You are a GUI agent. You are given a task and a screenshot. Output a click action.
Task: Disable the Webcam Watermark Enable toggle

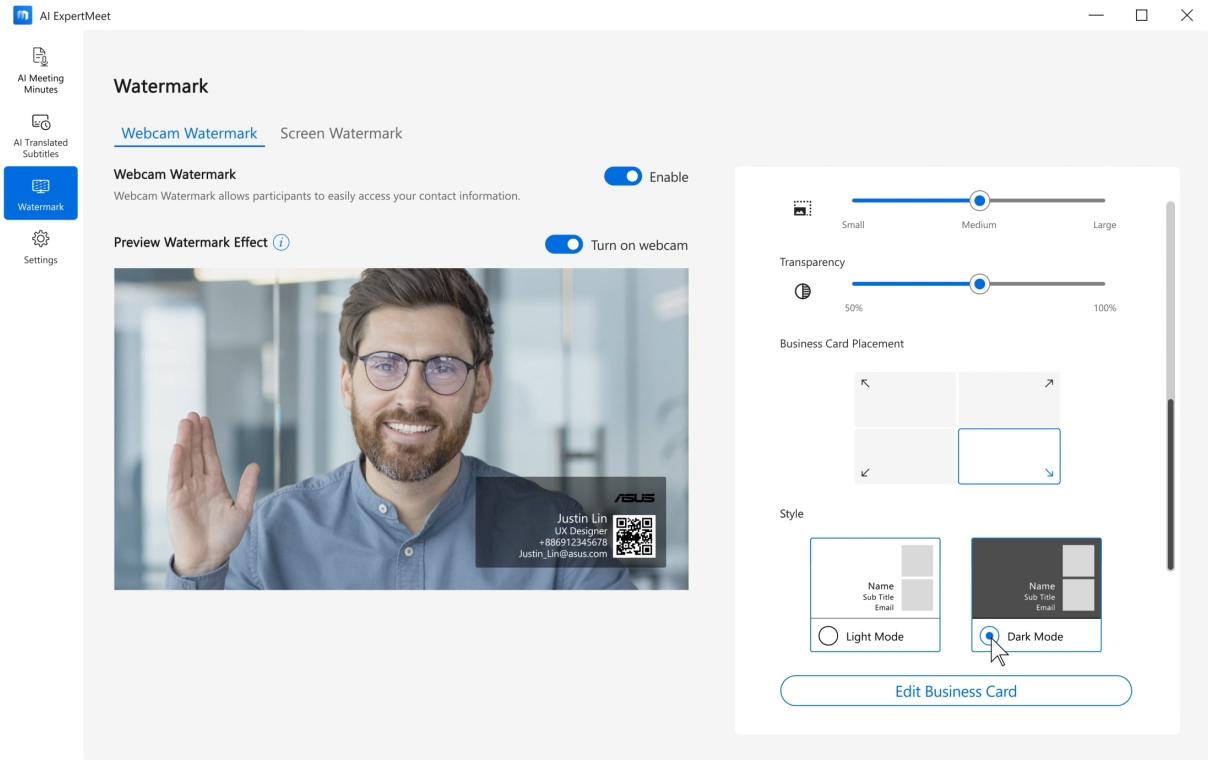(623, 177)
